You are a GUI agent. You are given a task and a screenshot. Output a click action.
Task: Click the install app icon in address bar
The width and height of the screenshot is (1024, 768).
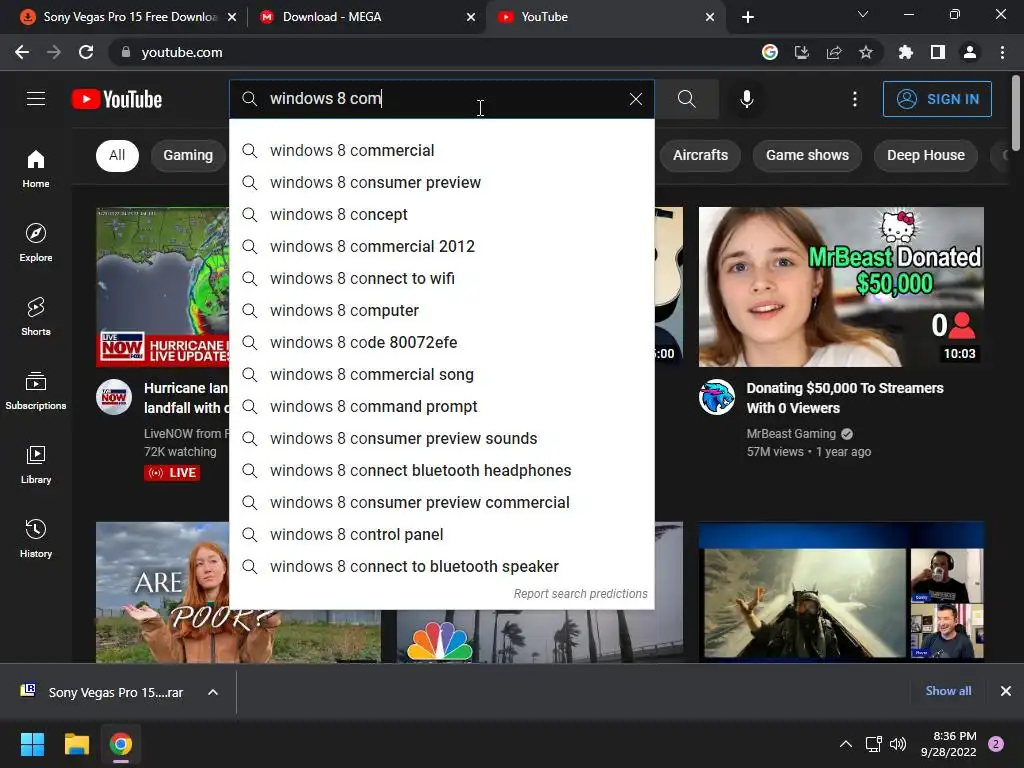pos(801,52)
